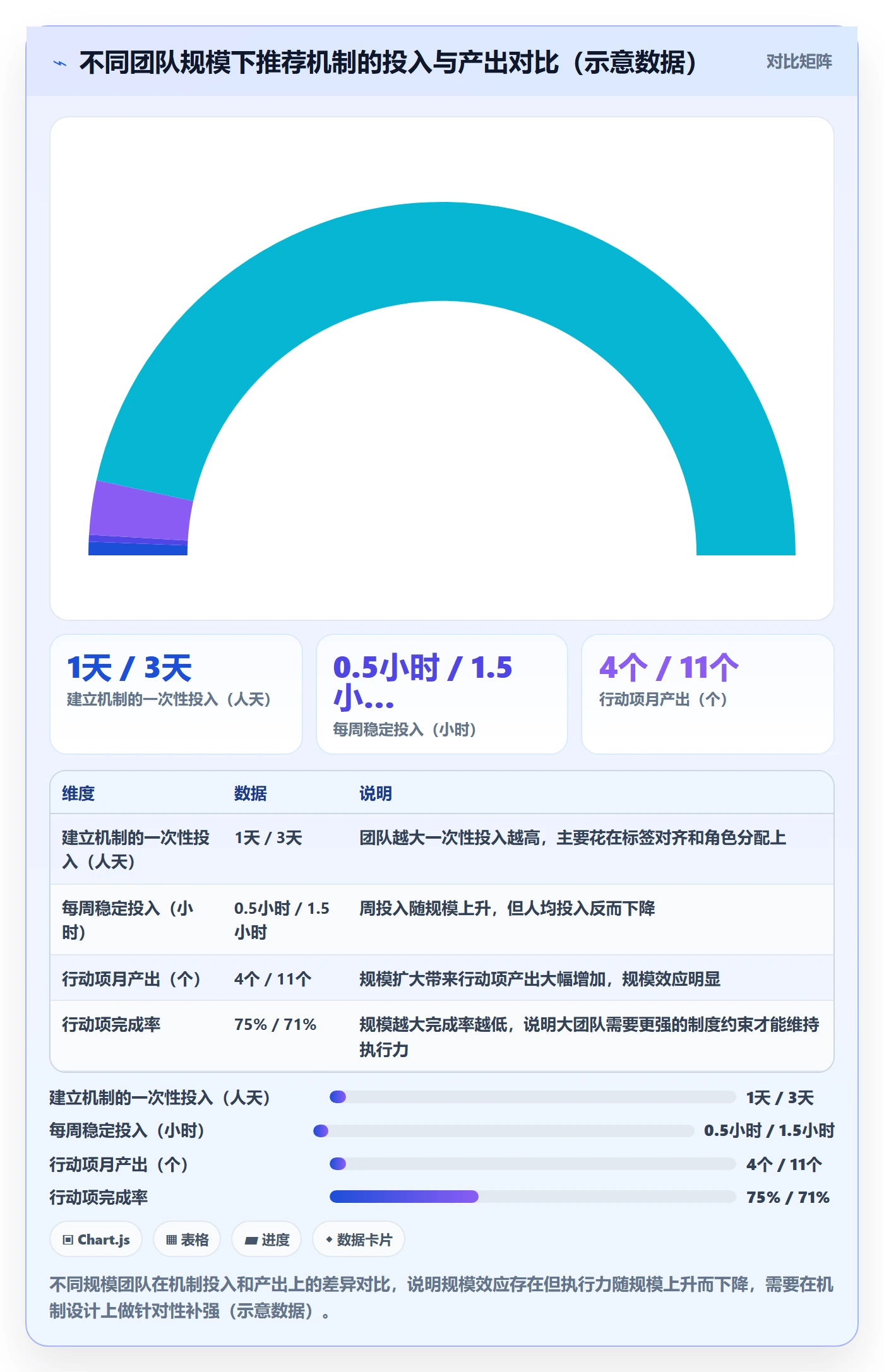Click the 0.5小时 / 1.5小时 progress value label
Viewport: 884px width, 1372px height.
pos(769,1130)
